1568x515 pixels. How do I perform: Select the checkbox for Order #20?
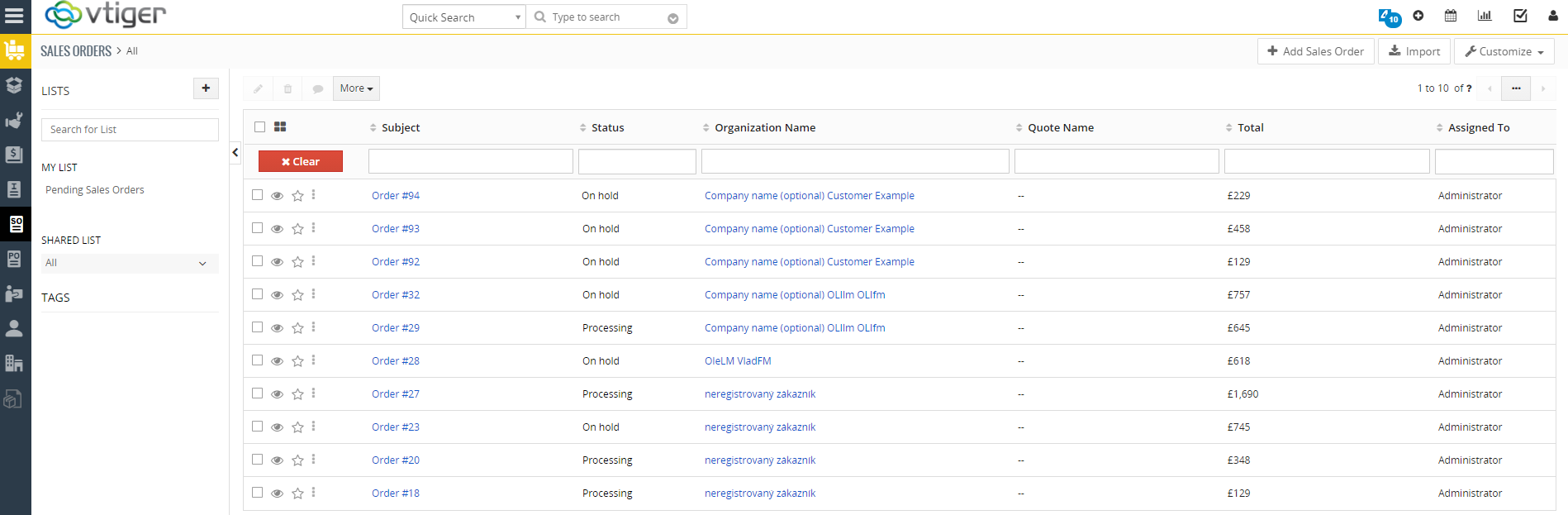(258, 460)
